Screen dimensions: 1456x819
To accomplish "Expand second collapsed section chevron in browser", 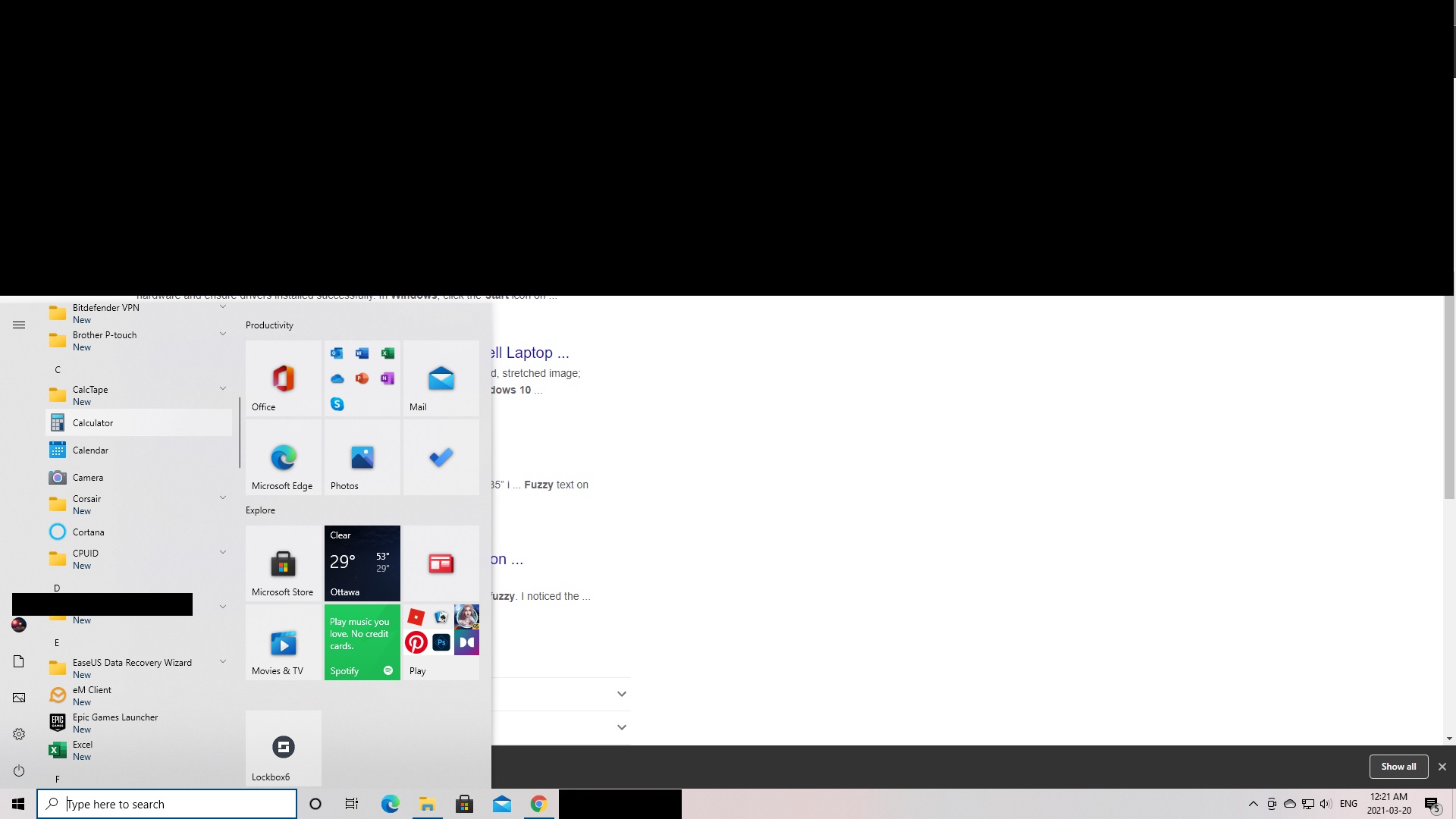I will 622,727.
